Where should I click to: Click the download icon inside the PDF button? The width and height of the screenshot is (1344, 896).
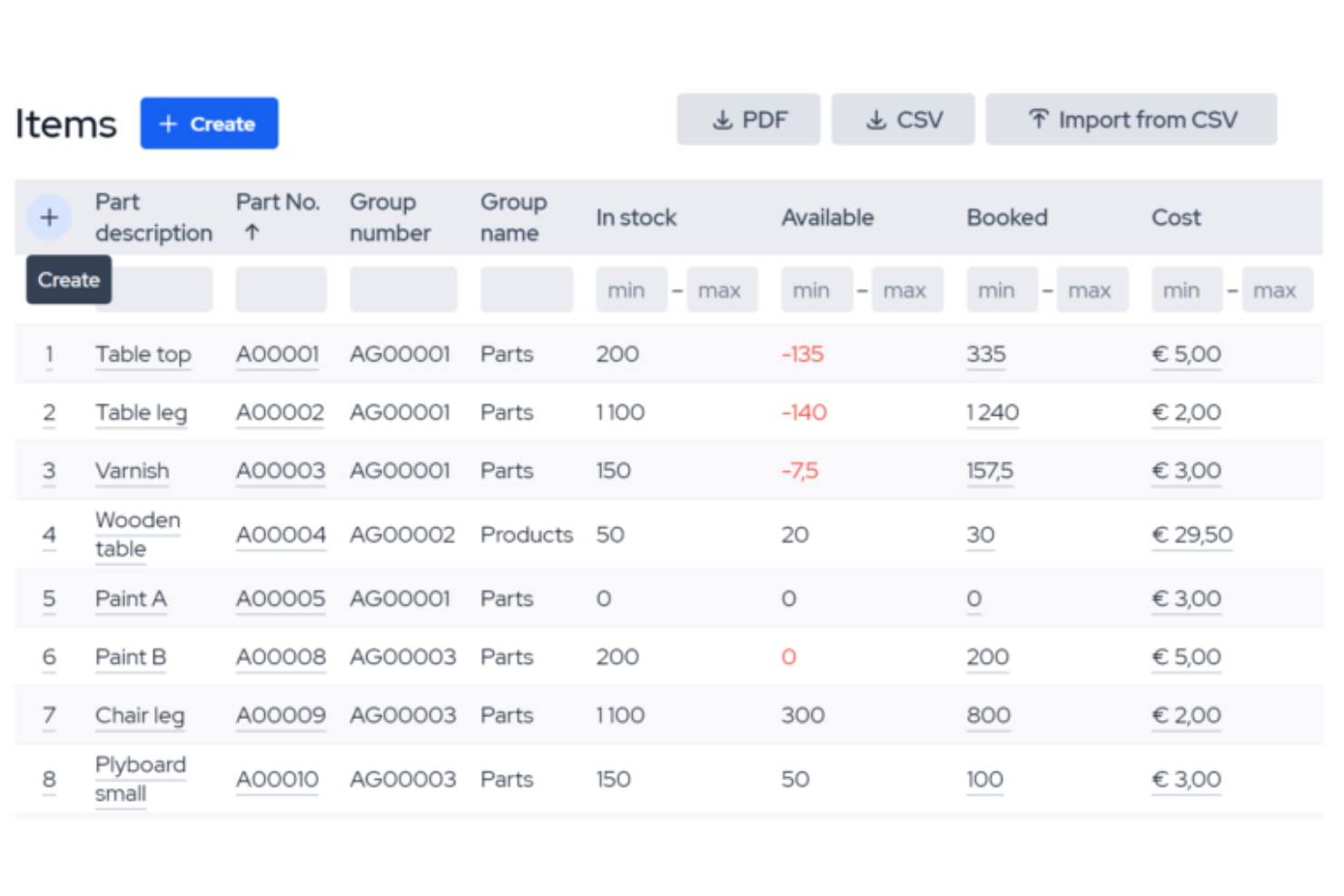coord(722,119)
